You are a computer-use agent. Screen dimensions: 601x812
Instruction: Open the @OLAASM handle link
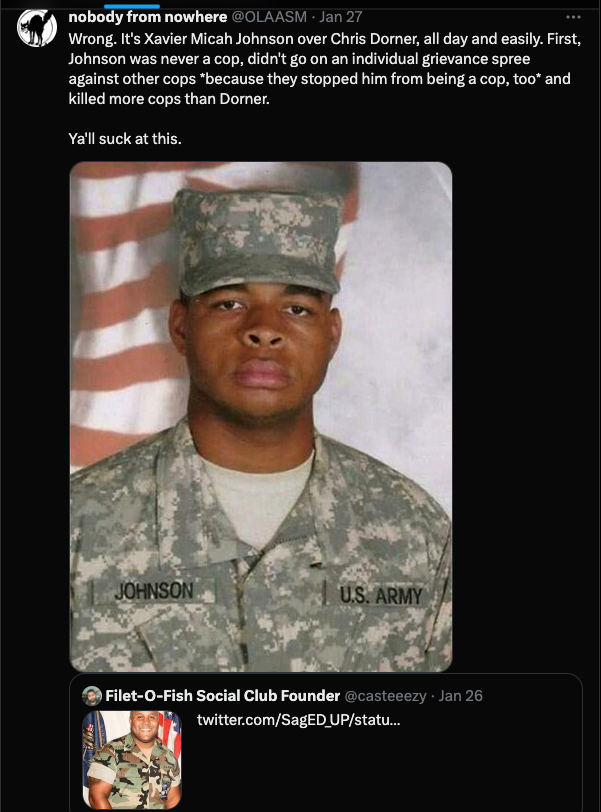click(269, 17)
